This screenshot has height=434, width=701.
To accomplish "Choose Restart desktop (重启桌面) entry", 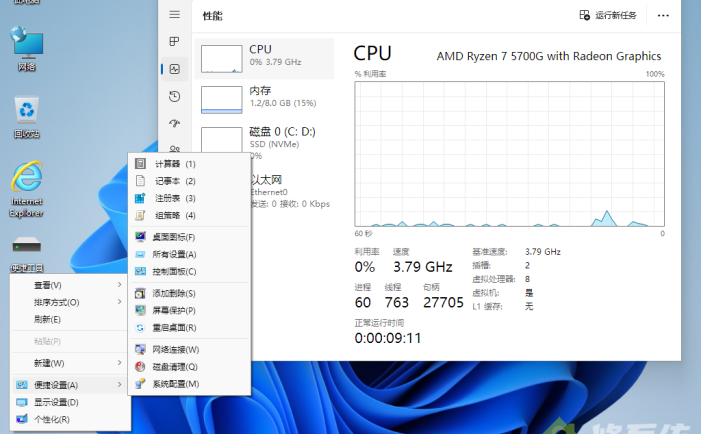I will coord(189,328).
